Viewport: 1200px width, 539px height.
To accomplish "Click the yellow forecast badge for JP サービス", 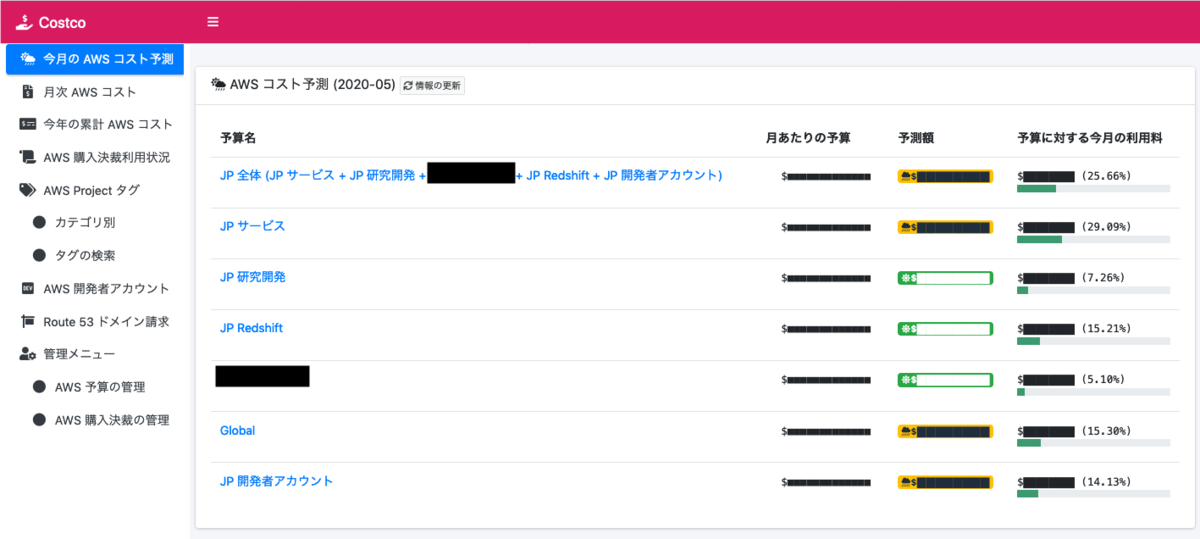I will point(945,227).
